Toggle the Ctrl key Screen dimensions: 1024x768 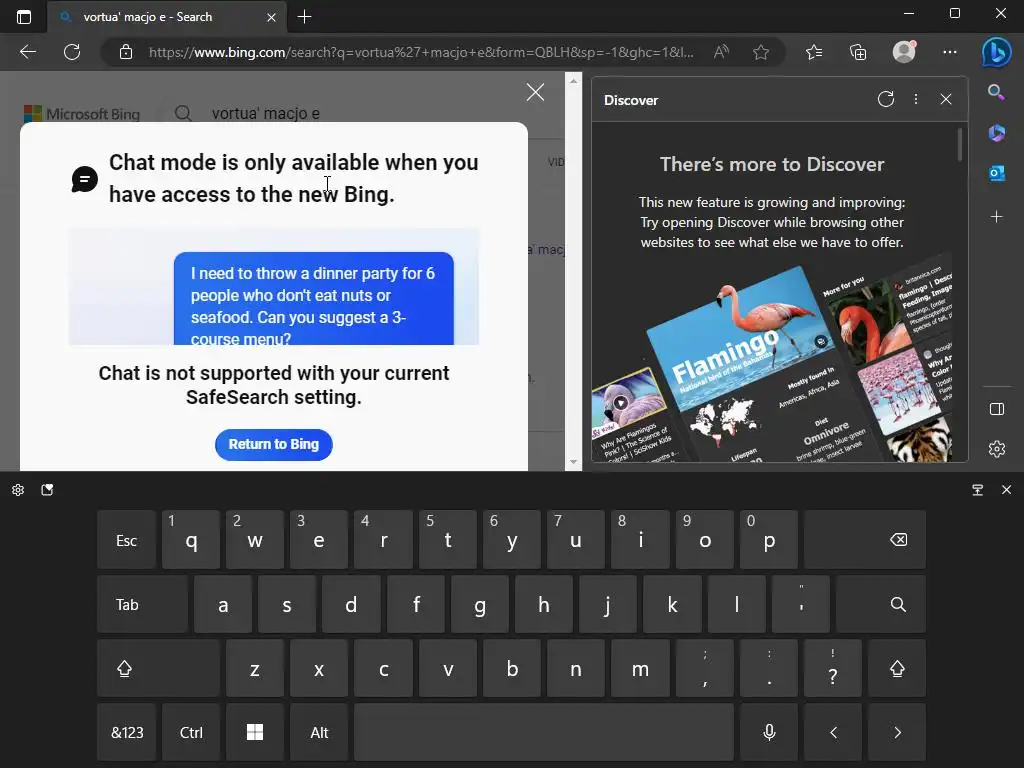point(191,733)
